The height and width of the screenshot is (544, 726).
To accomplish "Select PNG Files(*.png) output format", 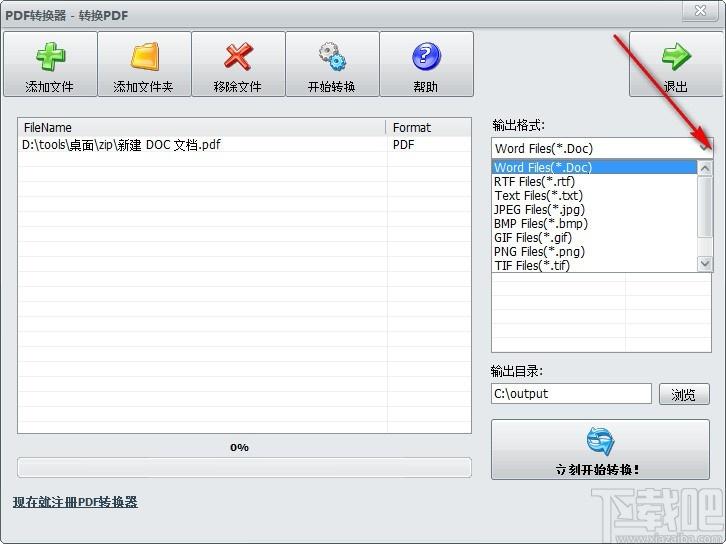I will coord(595,251).
